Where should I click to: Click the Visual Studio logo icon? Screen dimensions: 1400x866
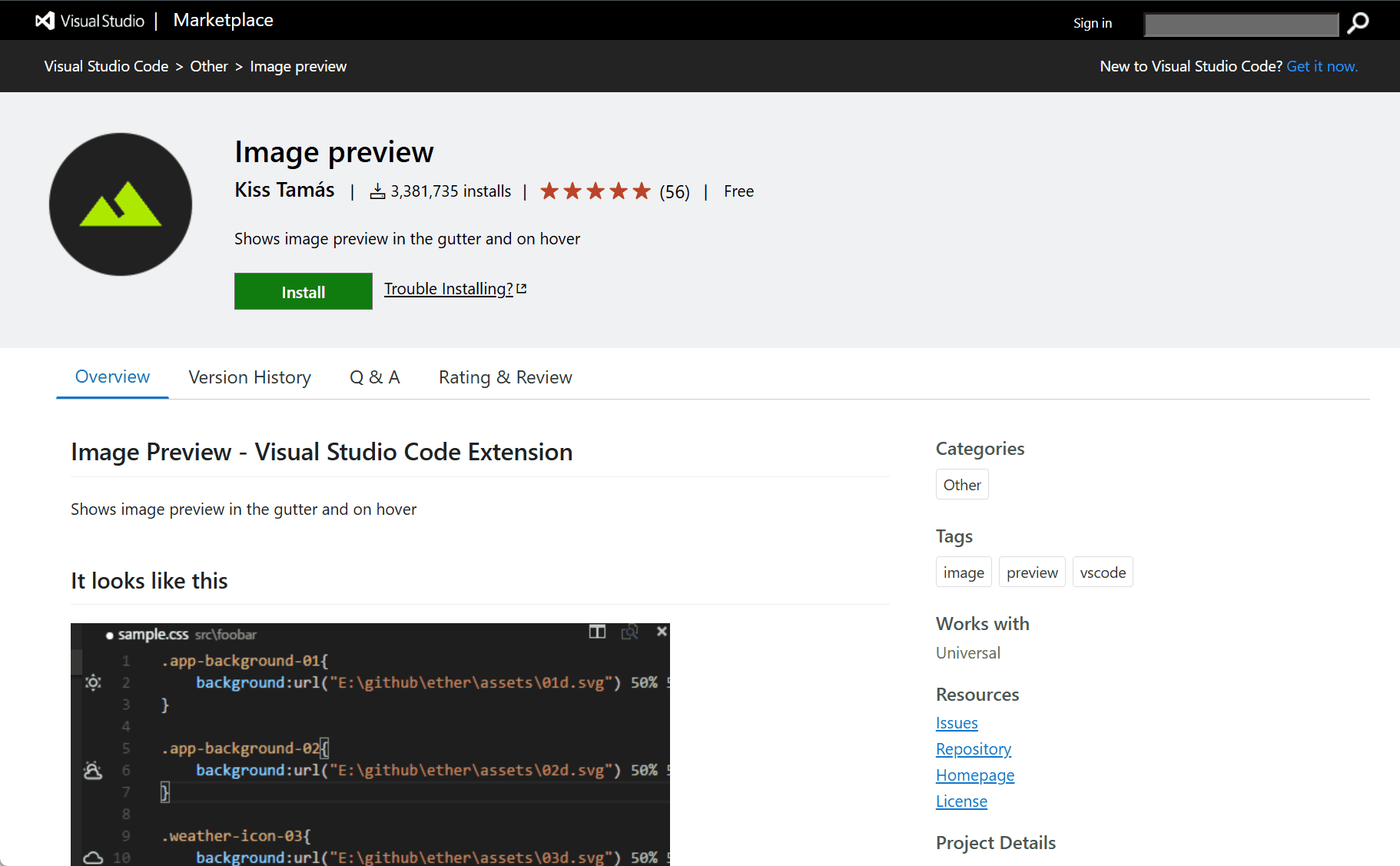click(x=45, y=21)
